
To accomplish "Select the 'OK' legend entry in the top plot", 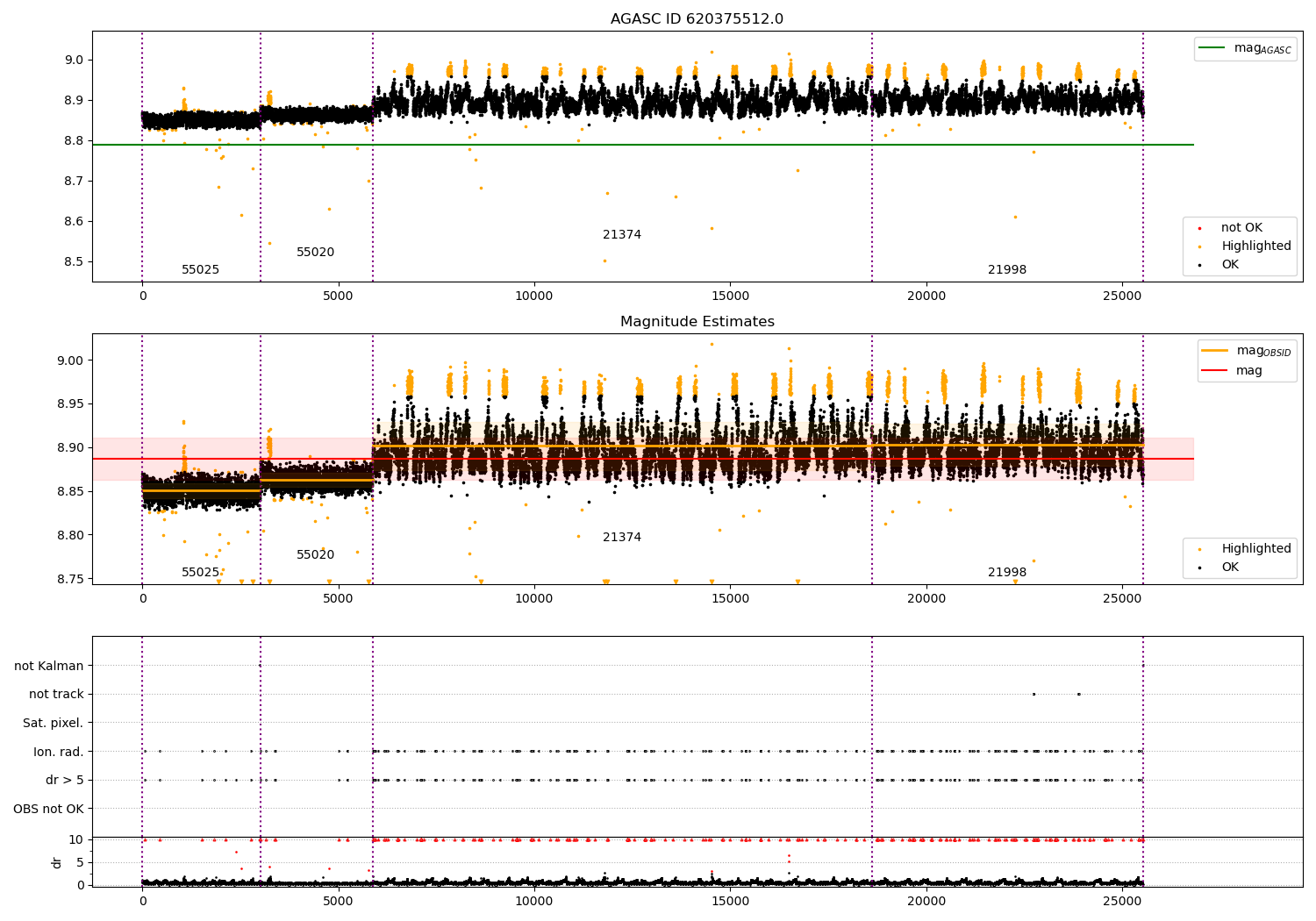I will coord(1230,265).
